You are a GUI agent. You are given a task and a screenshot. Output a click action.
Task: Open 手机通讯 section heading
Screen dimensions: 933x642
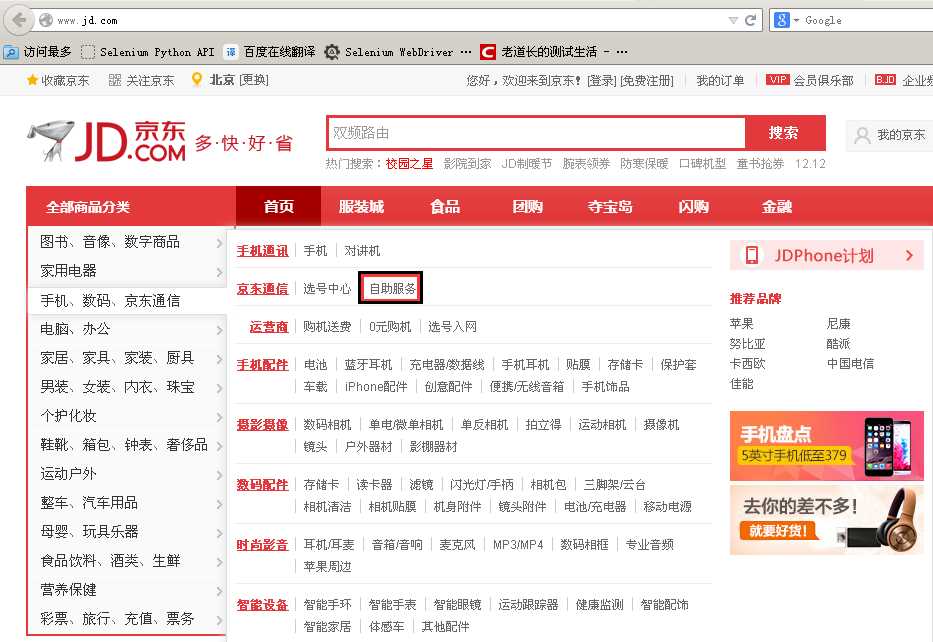click(262, 250)
